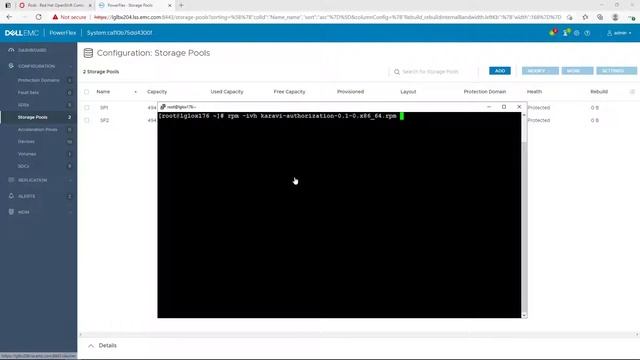Check the SP2 row checkbox

tap(87, 120)
